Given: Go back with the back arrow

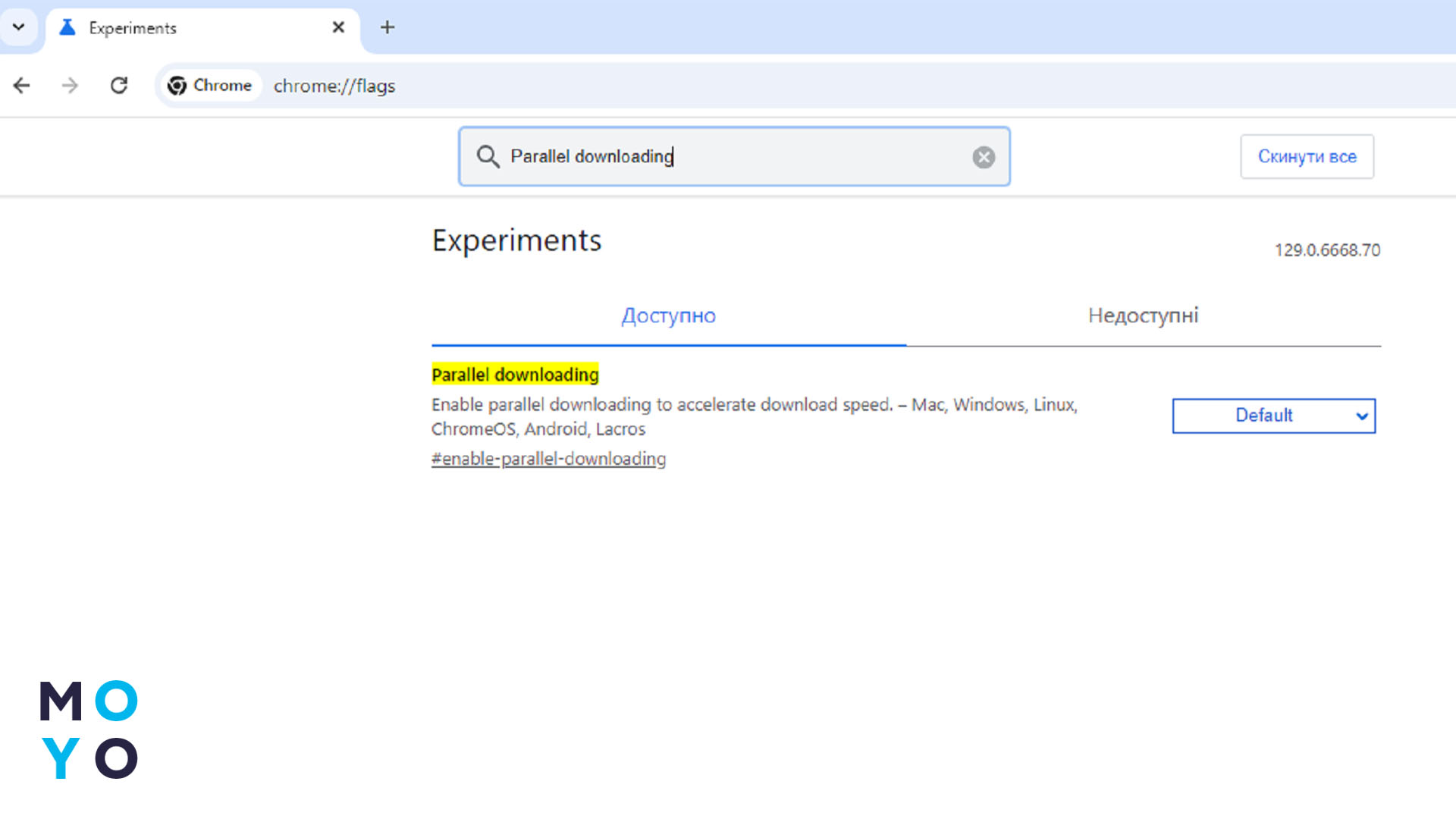Looking at the screenshot, I should [22, 86].
